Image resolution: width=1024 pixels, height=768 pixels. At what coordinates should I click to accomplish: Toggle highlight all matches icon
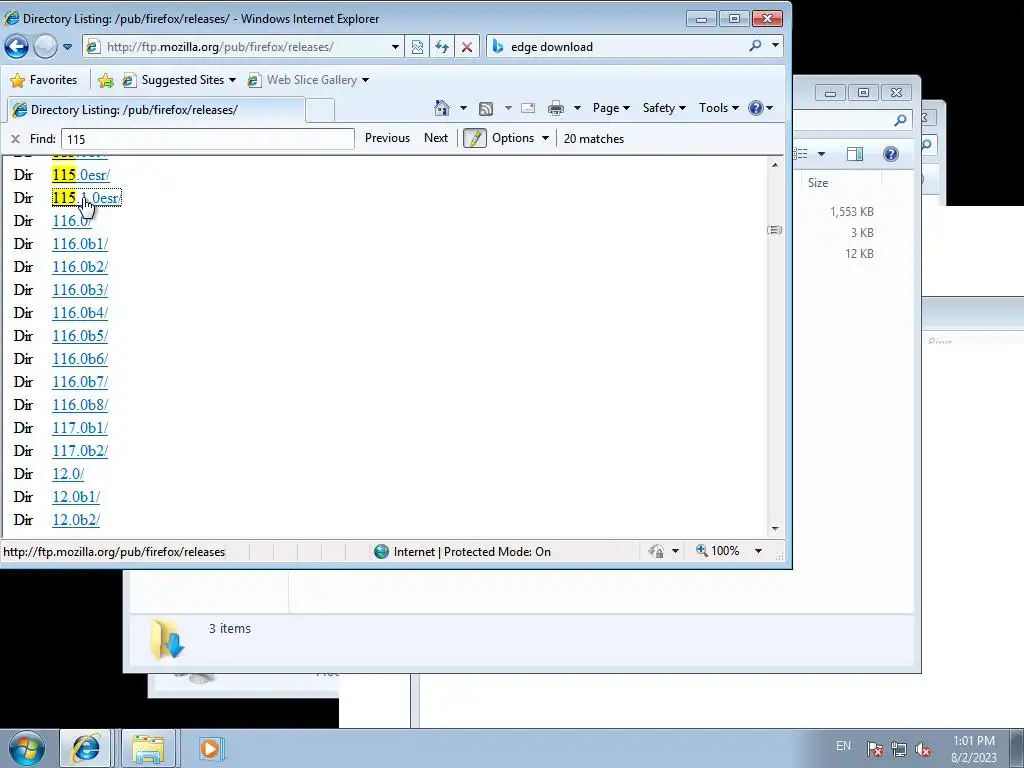pos(475,138)
